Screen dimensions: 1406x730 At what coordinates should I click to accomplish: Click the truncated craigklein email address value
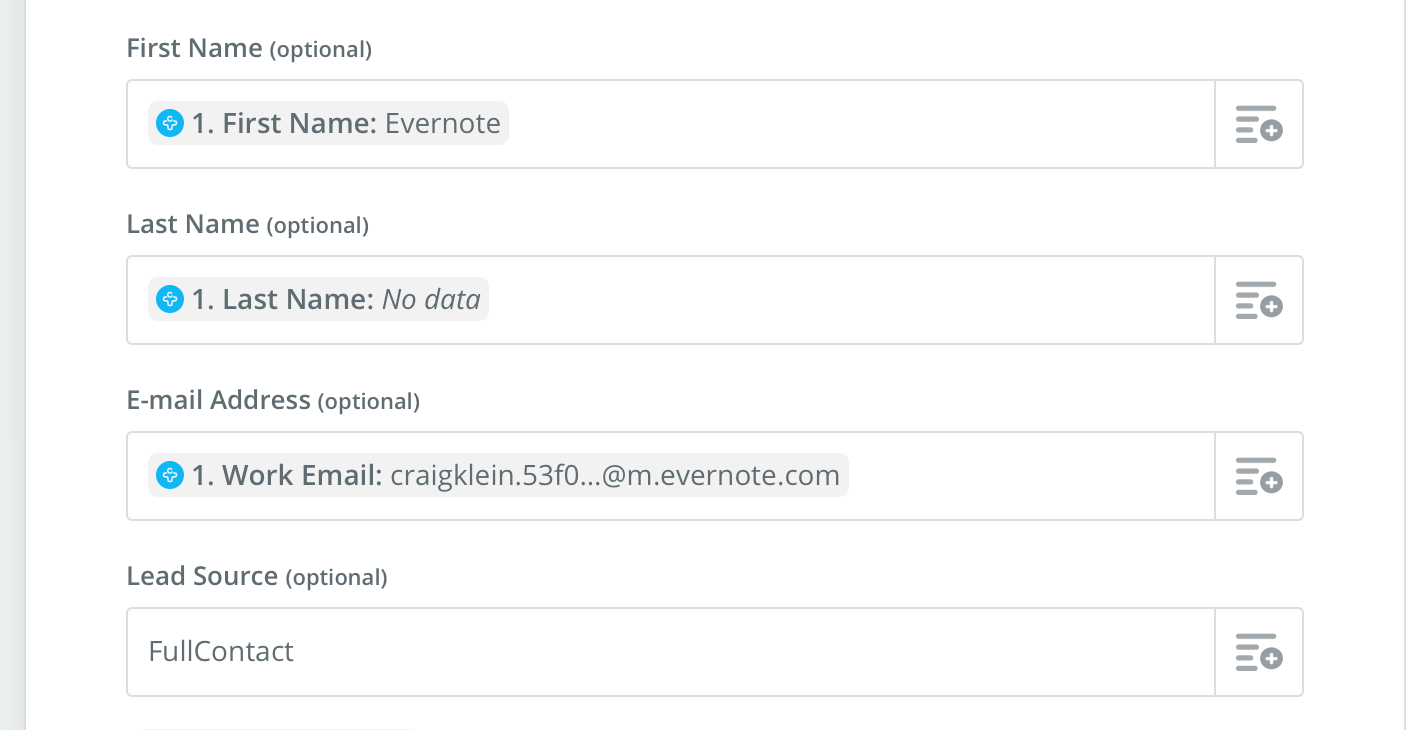[614, 476]
